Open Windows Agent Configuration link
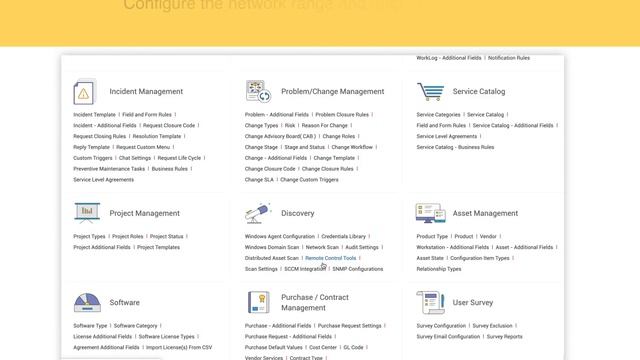 (280, 236)
